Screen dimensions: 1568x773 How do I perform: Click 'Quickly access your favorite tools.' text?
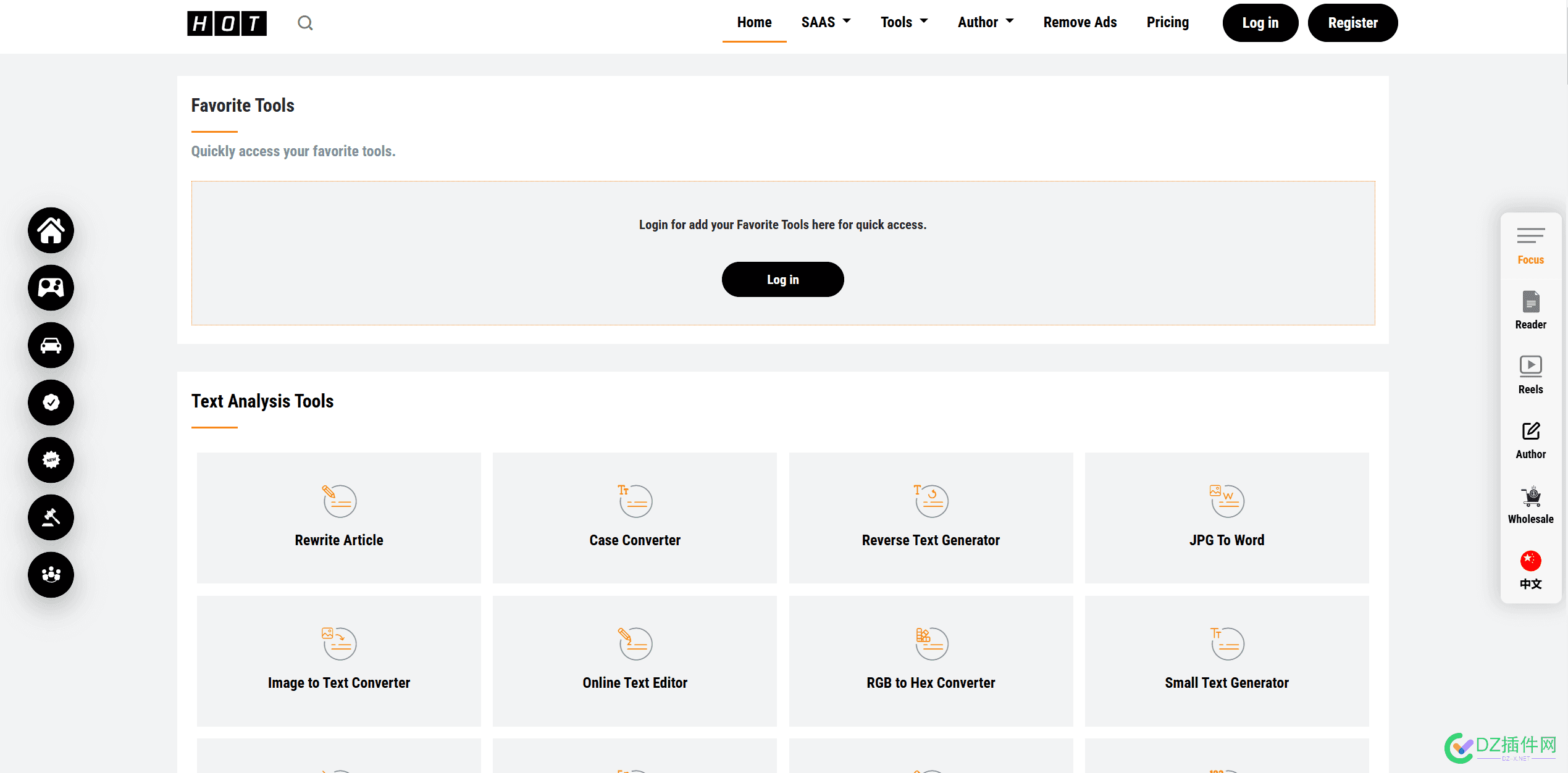[293, 151]
